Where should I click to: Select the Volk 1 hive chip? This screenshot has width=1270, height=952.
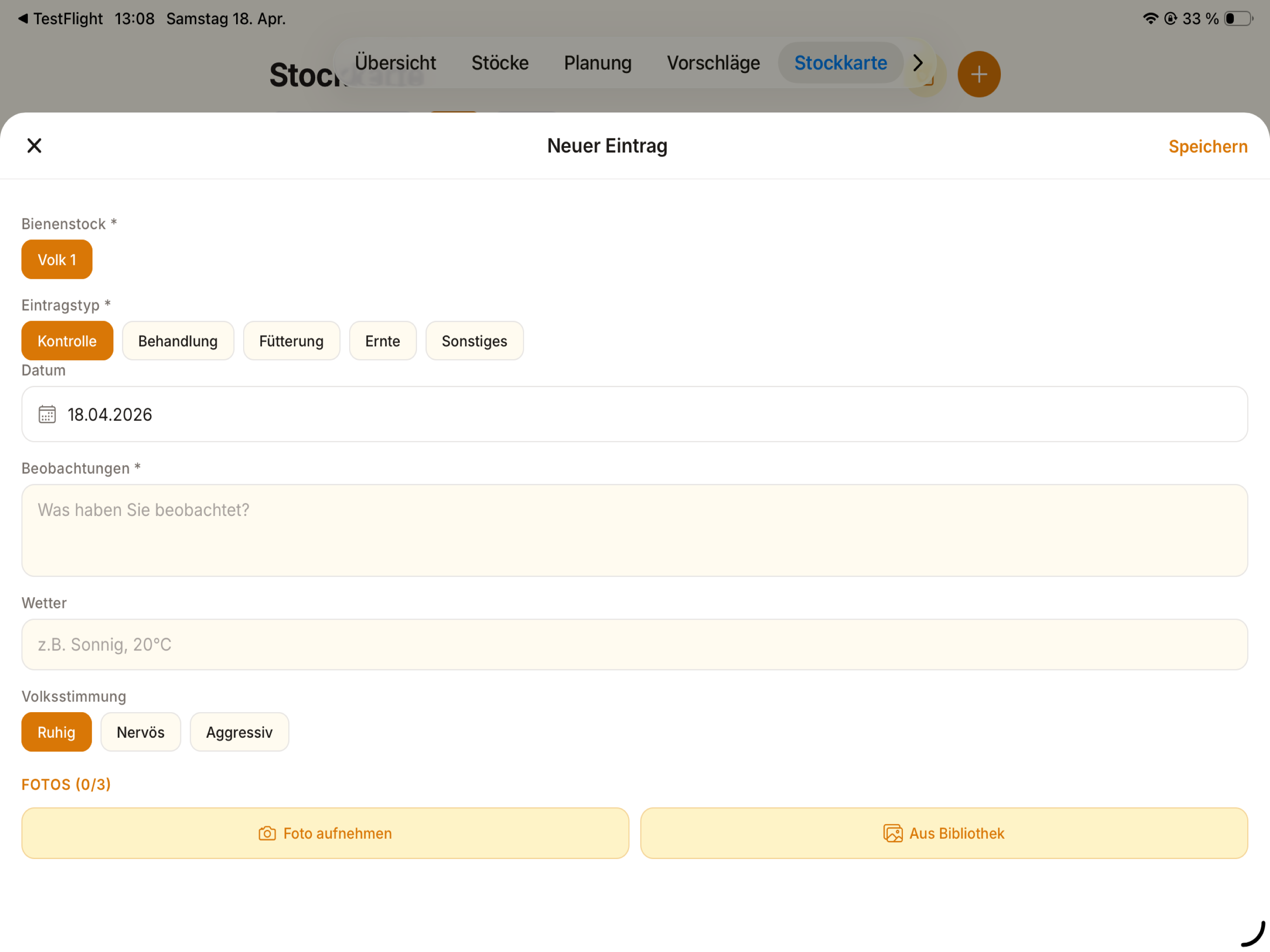click(57, 259)
